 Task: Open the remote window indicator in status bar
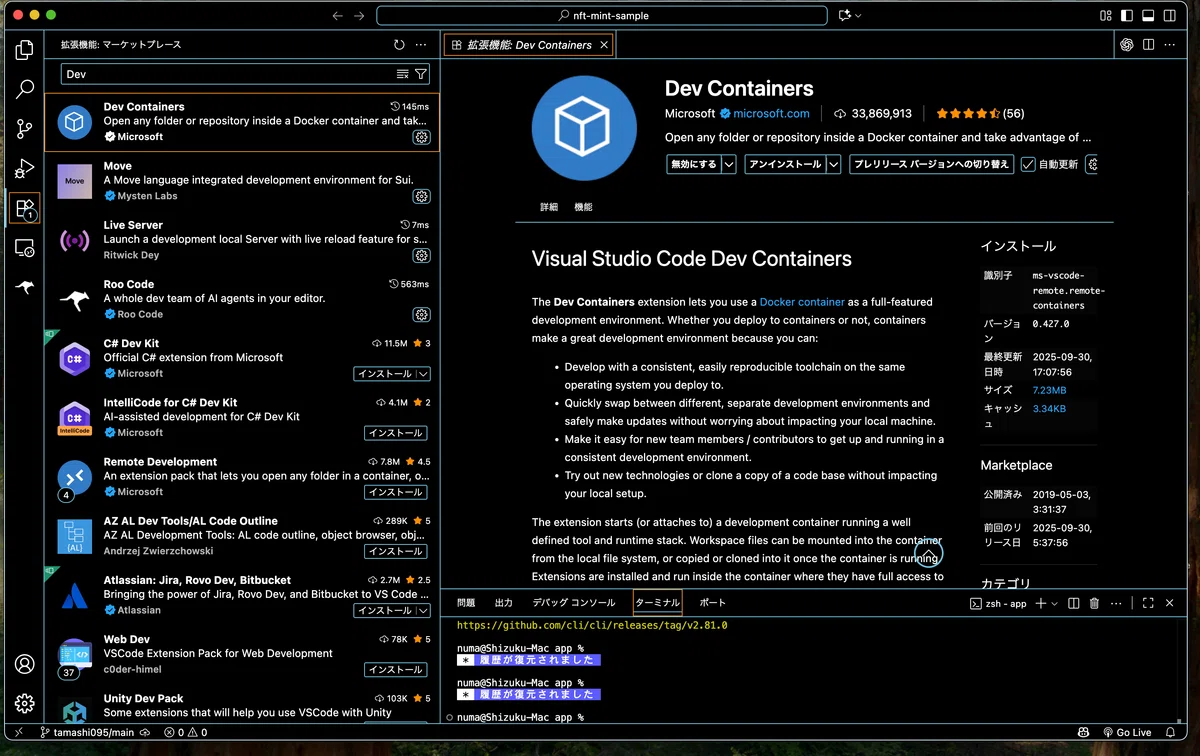coord(17,732)
